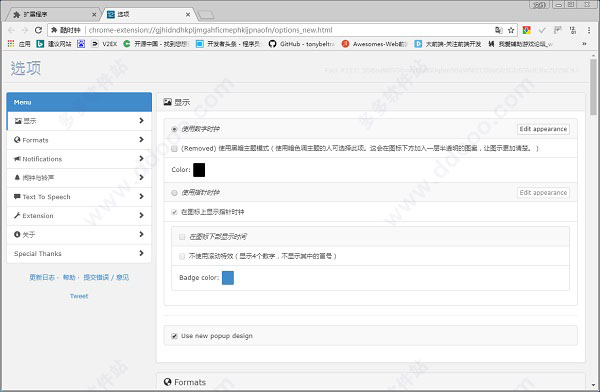Click the translate icon in the address bar
600x392 pixels.
point(499,30)
